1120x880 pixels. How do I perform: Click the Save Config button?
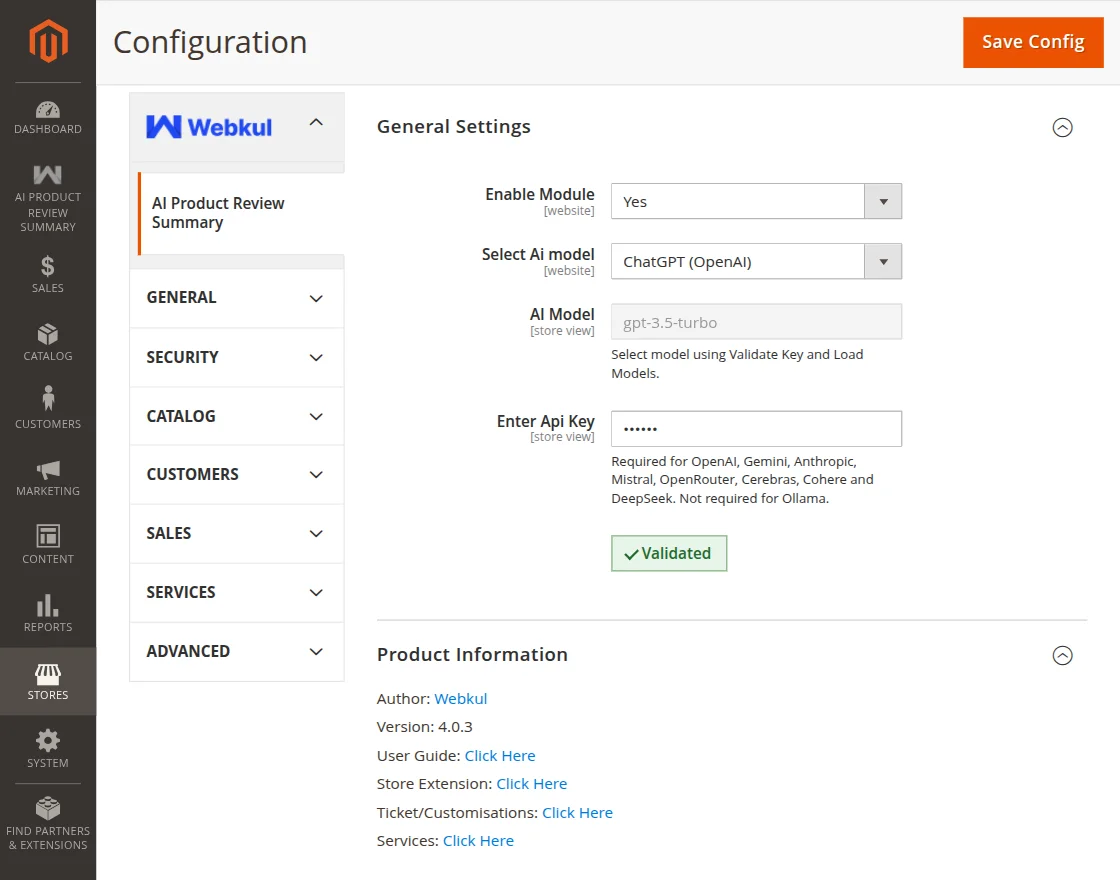click(x=1033, y=42)
